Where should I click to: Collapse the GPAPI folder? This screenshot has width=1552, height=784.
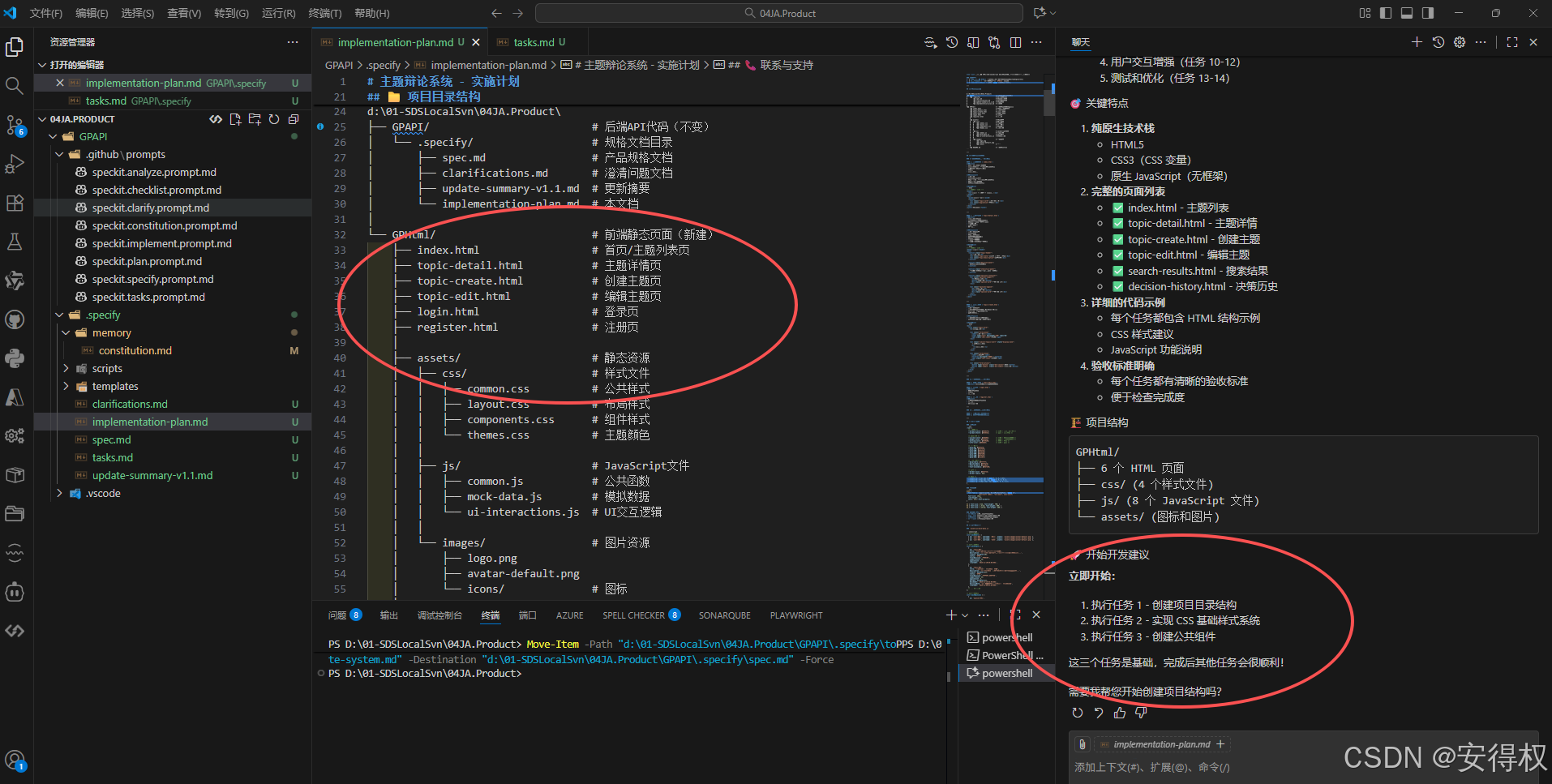[x=53, y=136]
